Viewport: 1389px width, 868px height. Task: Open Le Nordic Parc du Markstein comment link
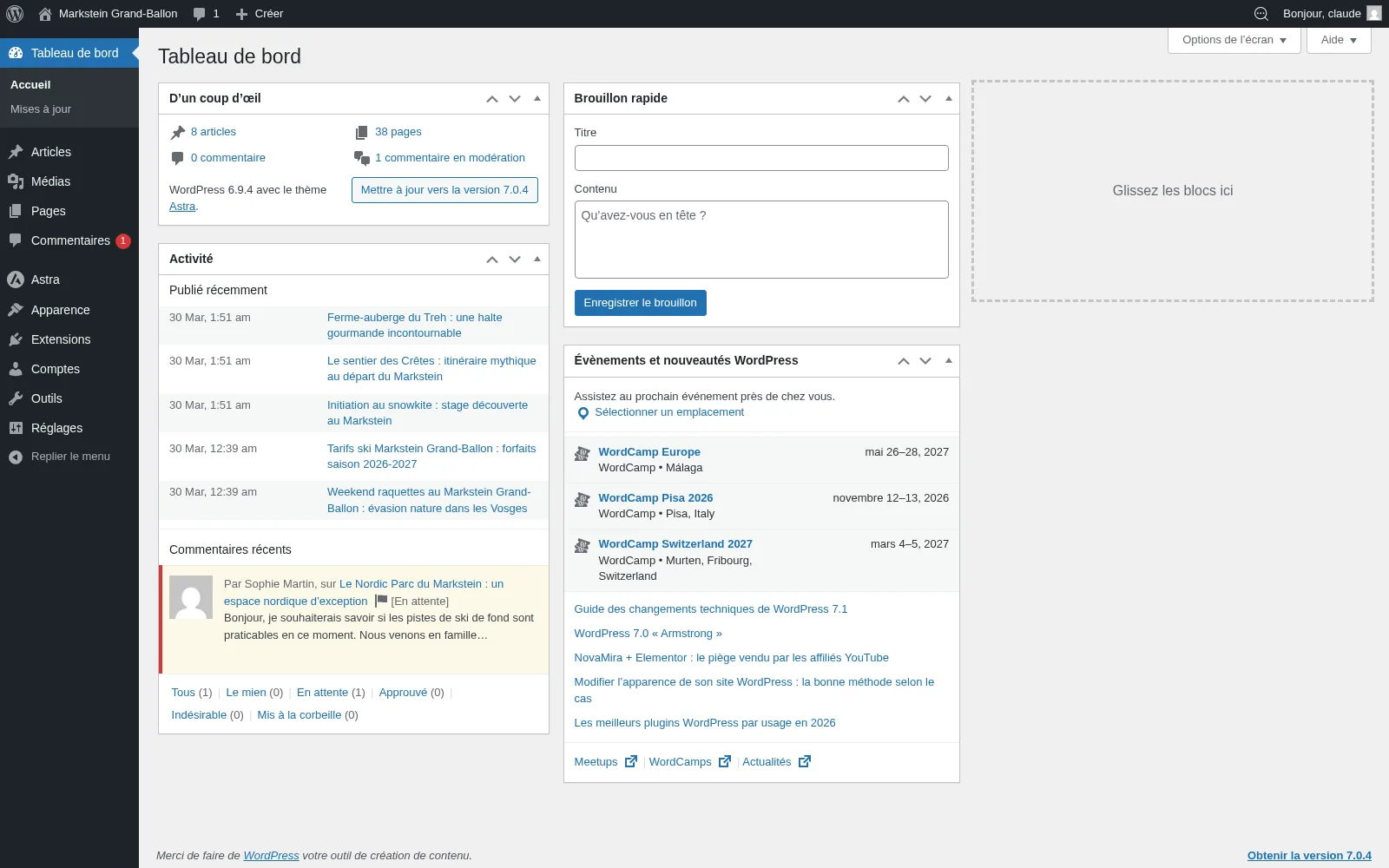pos(364,593)
